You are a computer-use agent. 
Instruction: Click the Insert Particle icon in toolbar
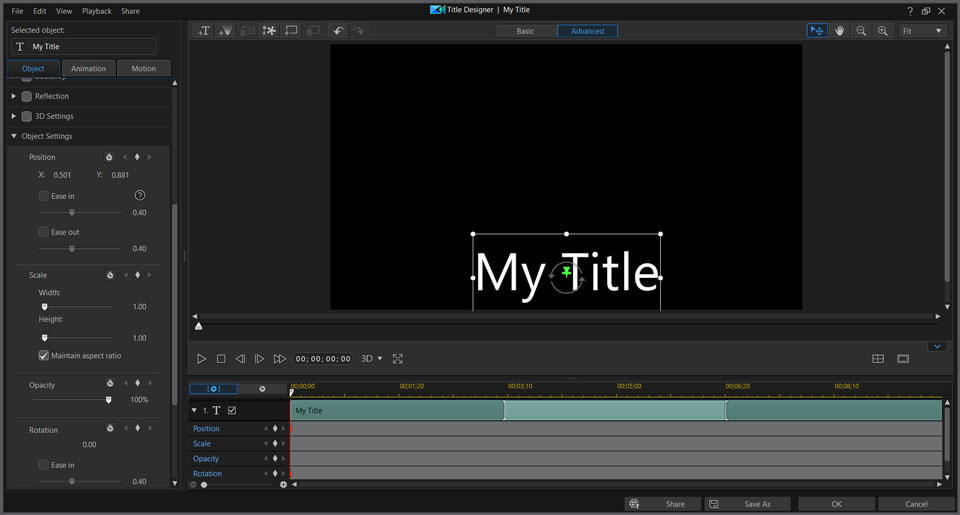click(269, 31)
